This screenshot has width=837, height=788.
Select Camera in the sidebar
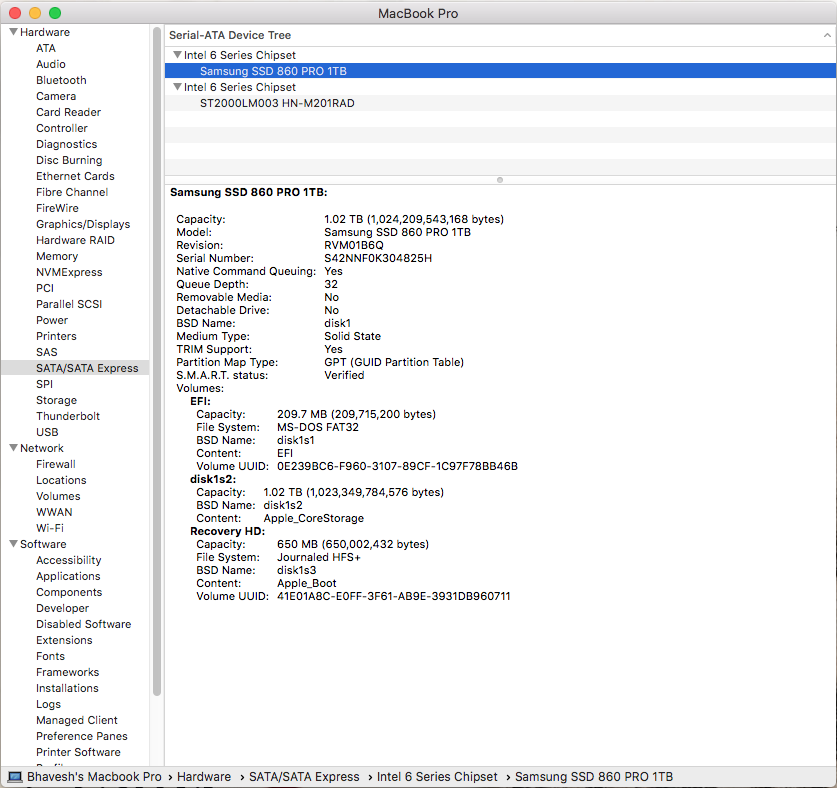pos(56,96)
